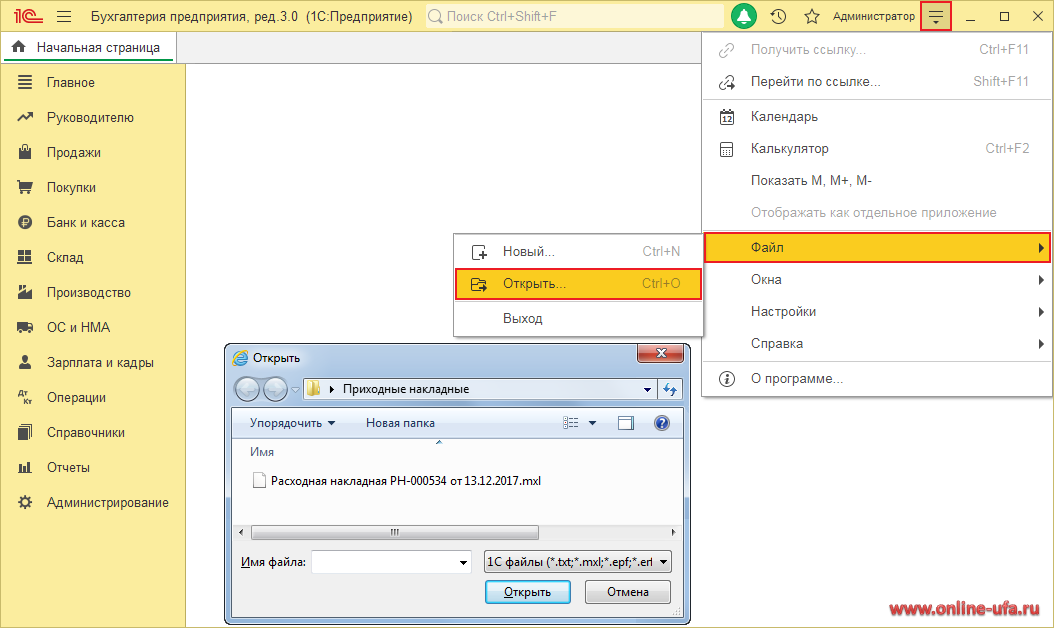Toggle the preview pane icon in dialog
This screenshot has height=628, width=1054.
tap(626, 423)
